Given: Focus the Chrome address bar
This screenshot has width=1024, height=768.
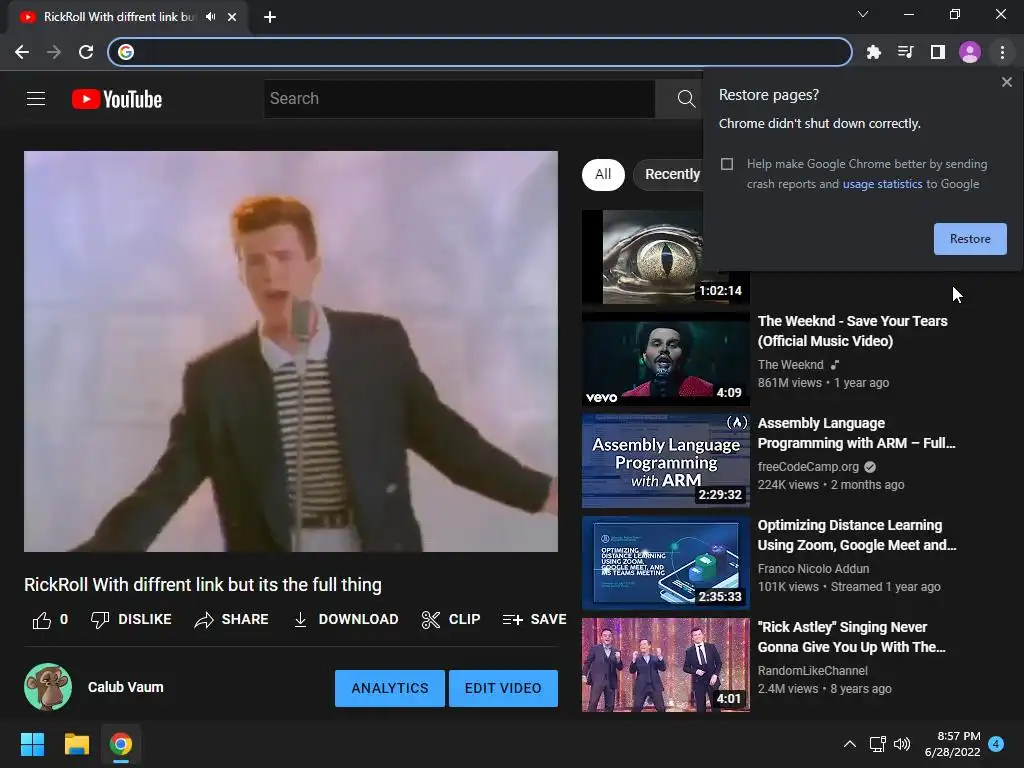Looking at the screenshot, I should 480,52.
